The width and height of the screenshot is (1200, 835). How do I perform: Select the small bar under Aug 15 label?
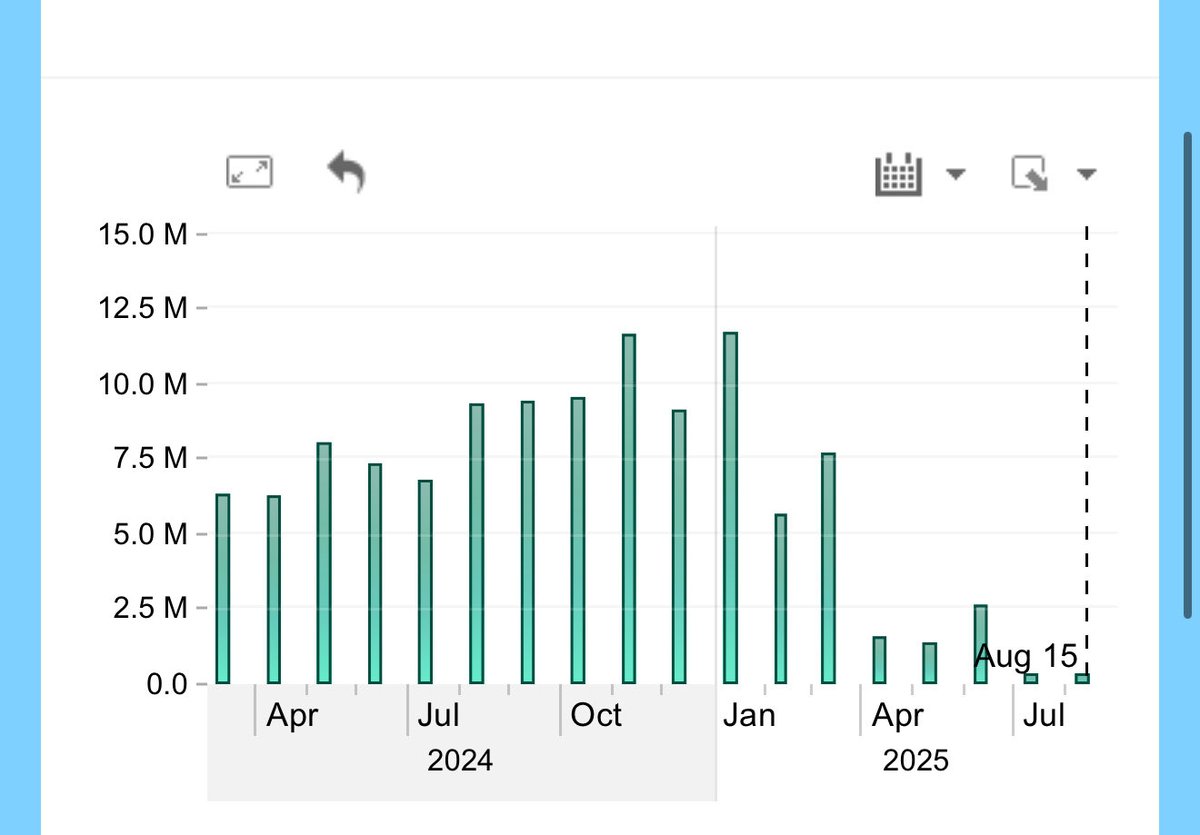(1082, 679)
